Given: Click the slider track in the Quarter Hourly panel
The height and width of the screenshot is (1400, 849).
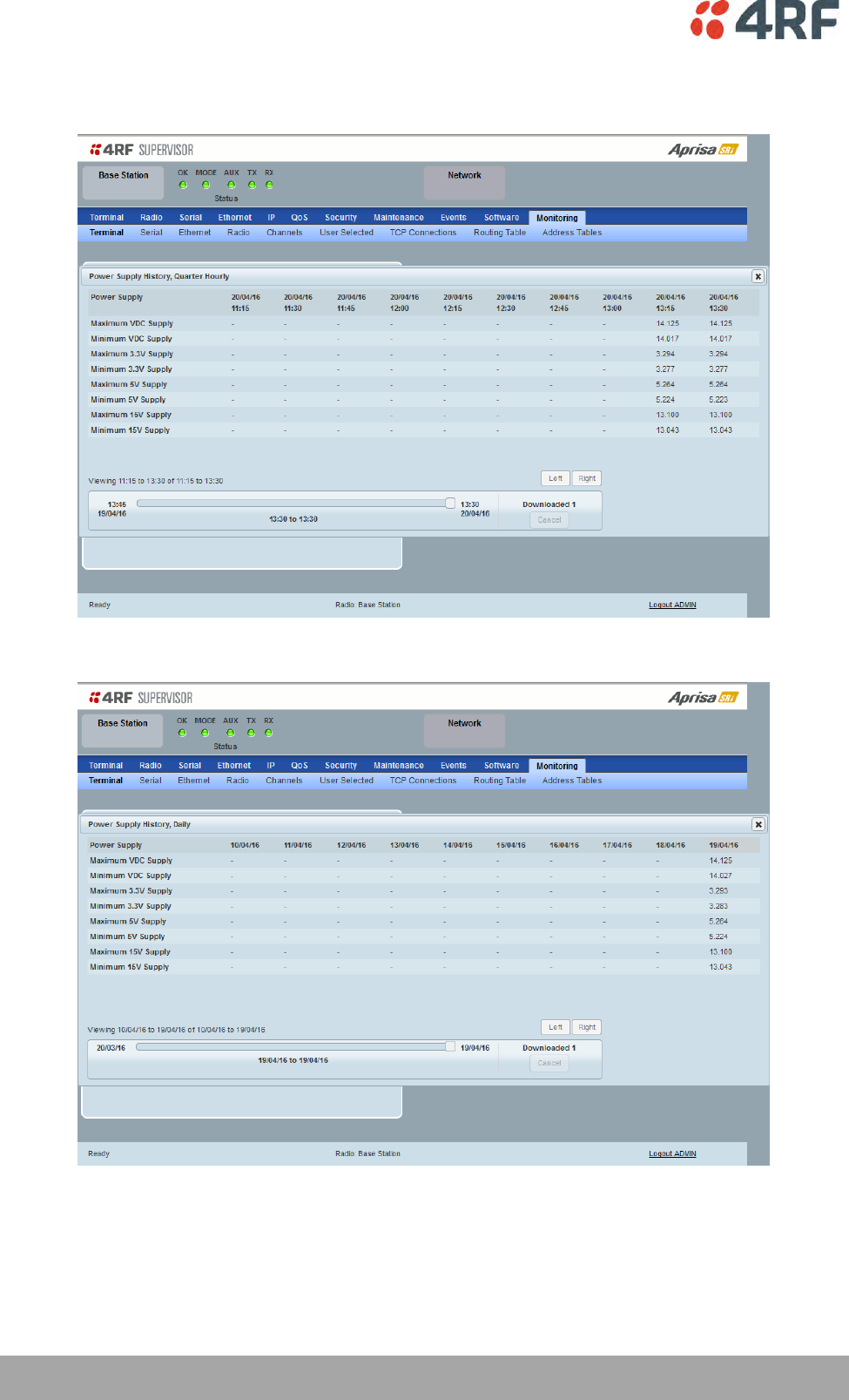Looking at the screenshot, I should (x=292, y=504).
